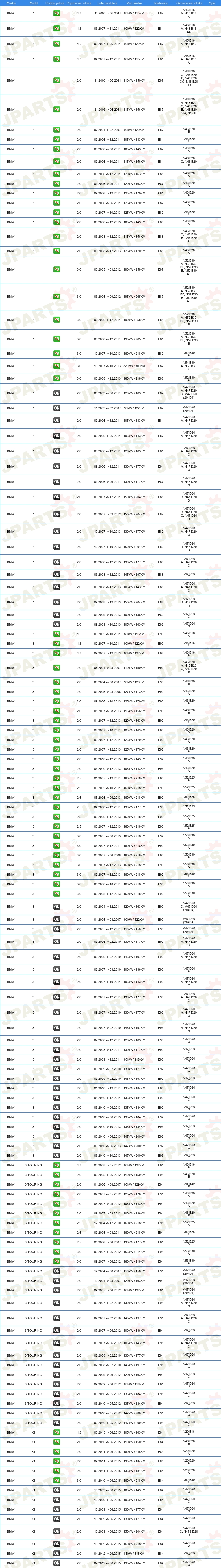Viewport: 221px width, 1568px height.
Task: Click the Moc silnika column header
Action: (134, 3)
